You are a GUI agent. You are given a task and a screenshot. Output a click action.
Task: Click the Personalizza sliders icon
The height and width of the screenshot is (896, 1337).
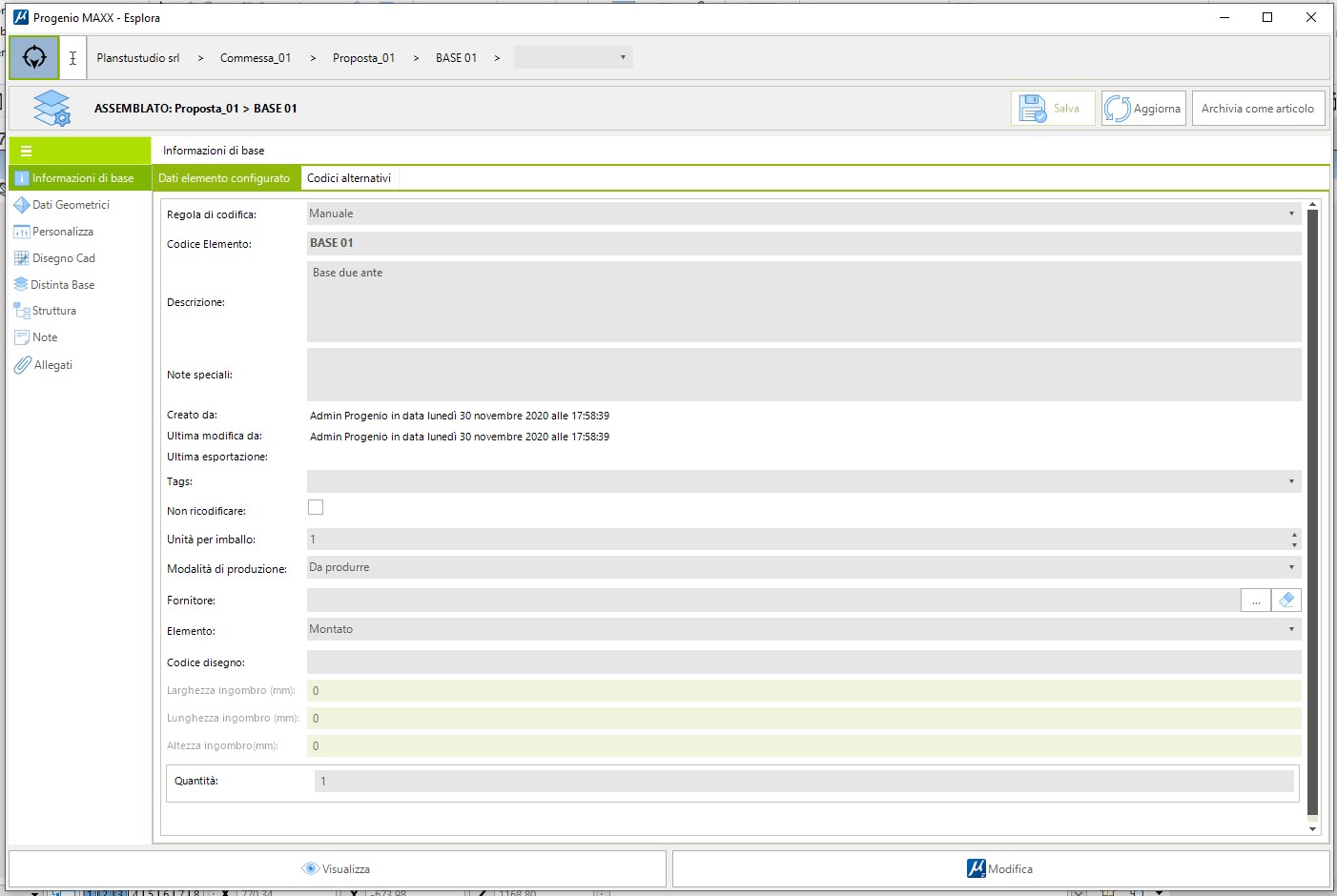point(22,232)
